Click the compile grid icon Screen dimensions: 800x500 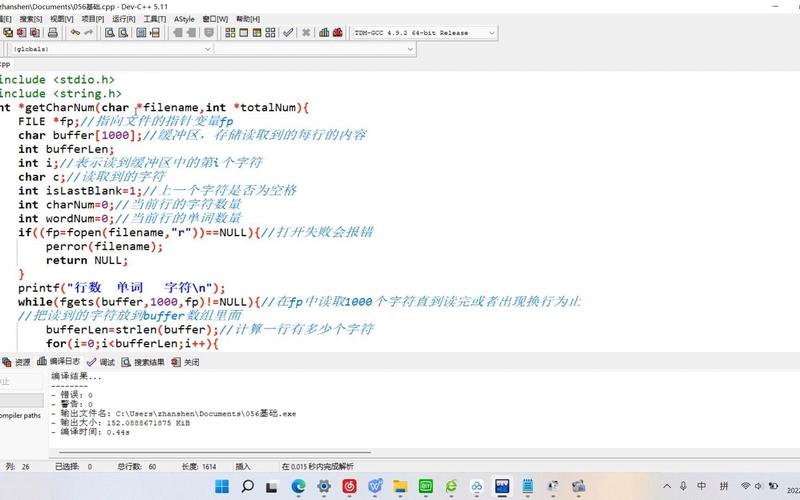pyautogui.click(x=230, y=33)
